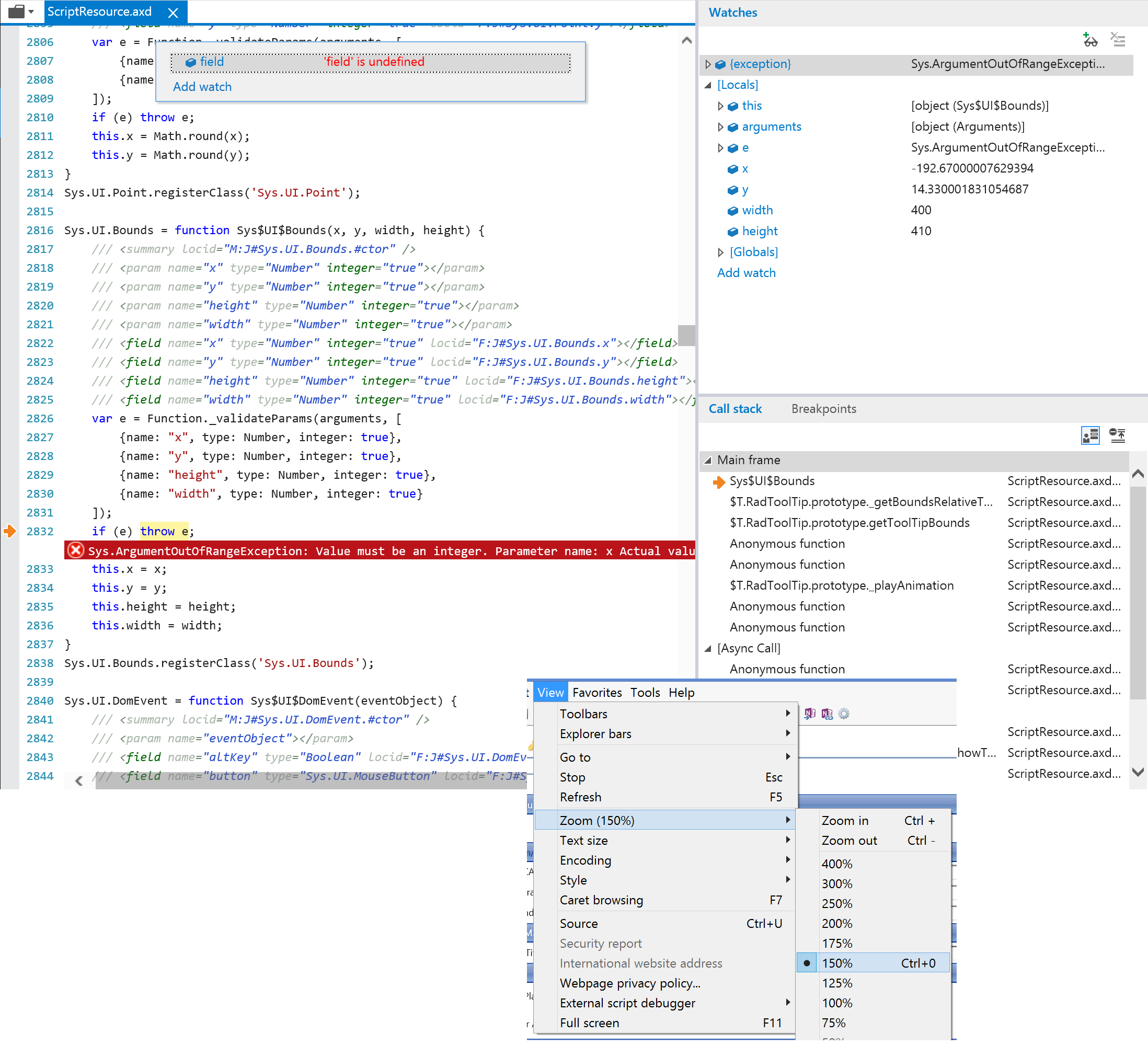Click the open document folder icon
The width and height of the screenshot is (1148, 1057).
pos(17,11)
